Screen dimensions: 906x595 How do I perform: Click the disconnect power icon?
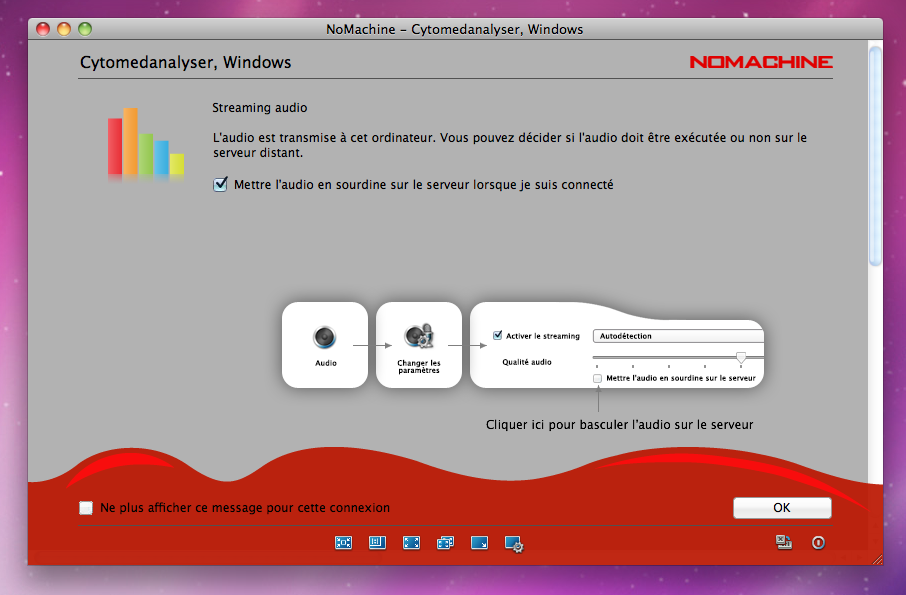pos(818,542)
